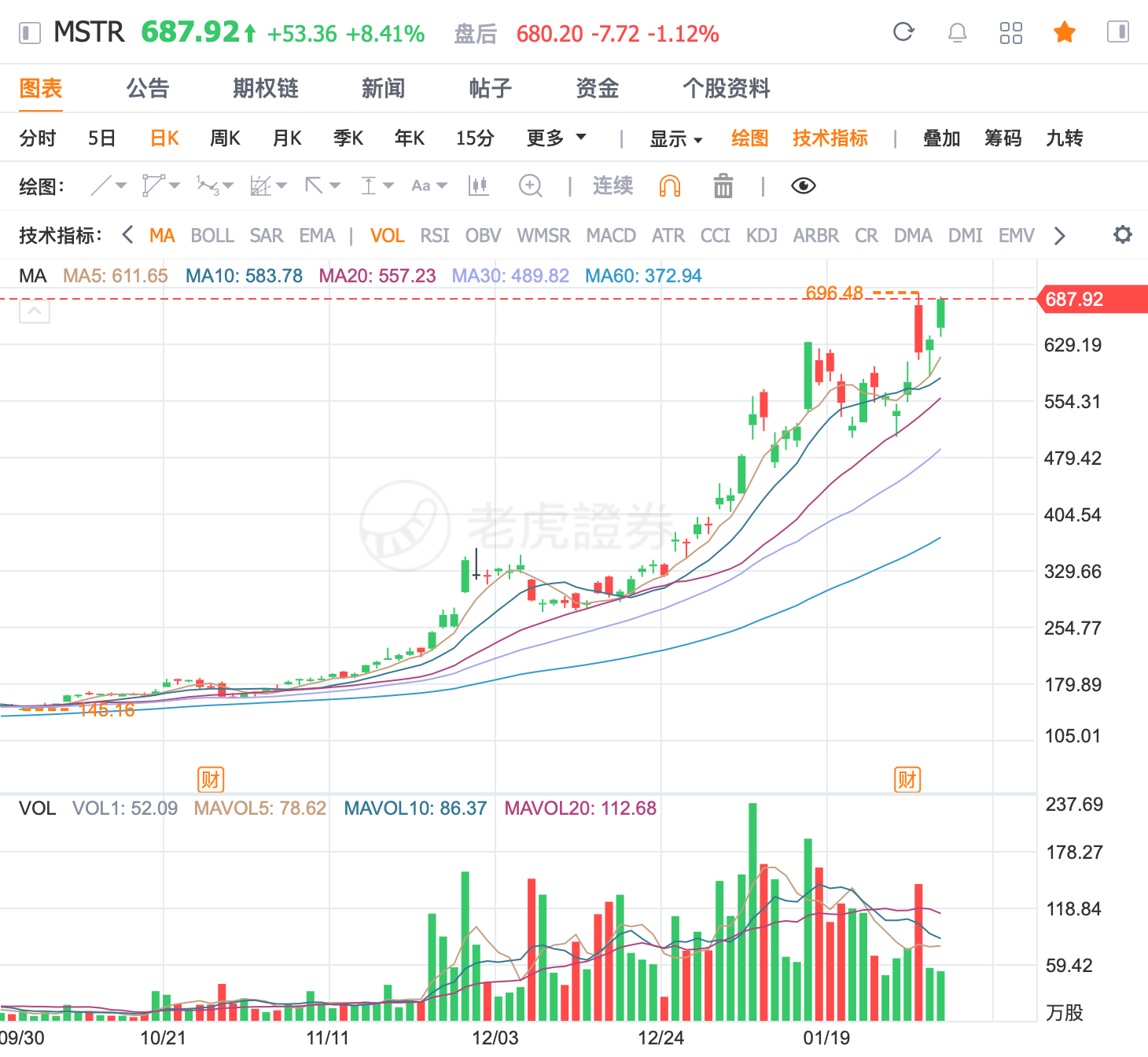Toggle the orange favorite star
The image size is (1148, 1057).
(1065, 32)
